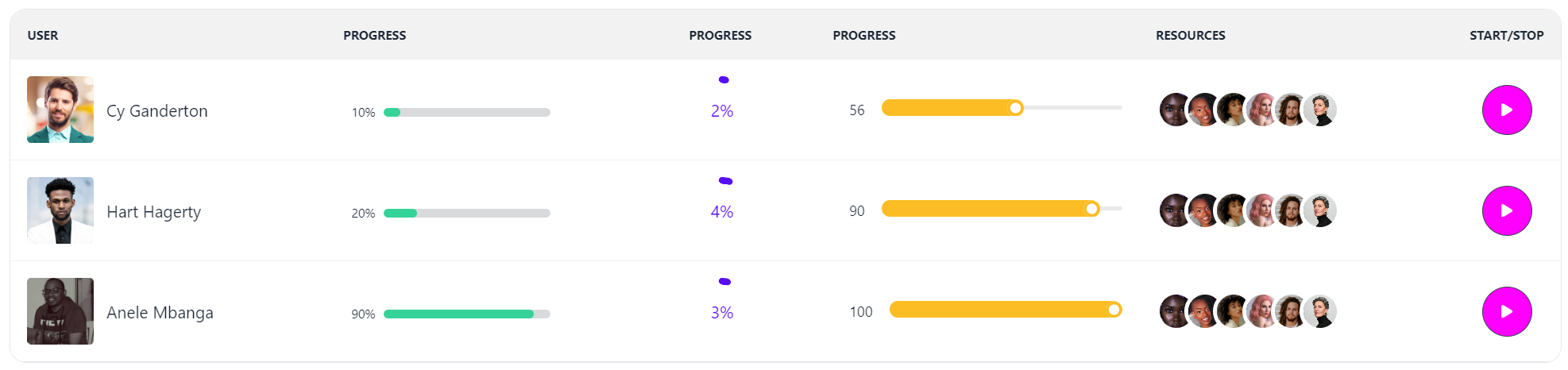Click first resource avatar in Cy Ganderton's row

pyautogui.click(x=1174, y=110)
